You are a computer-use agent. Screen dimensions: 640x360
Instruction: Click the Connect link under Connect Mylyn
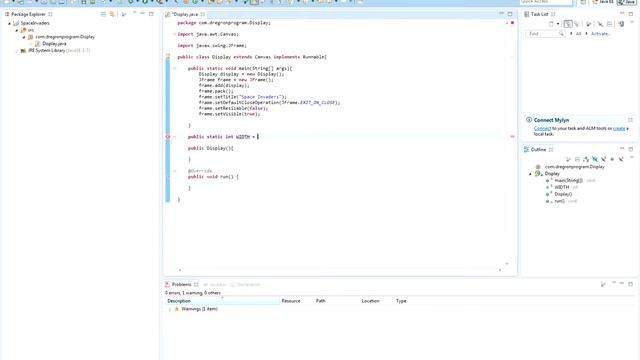click(542, 129)
